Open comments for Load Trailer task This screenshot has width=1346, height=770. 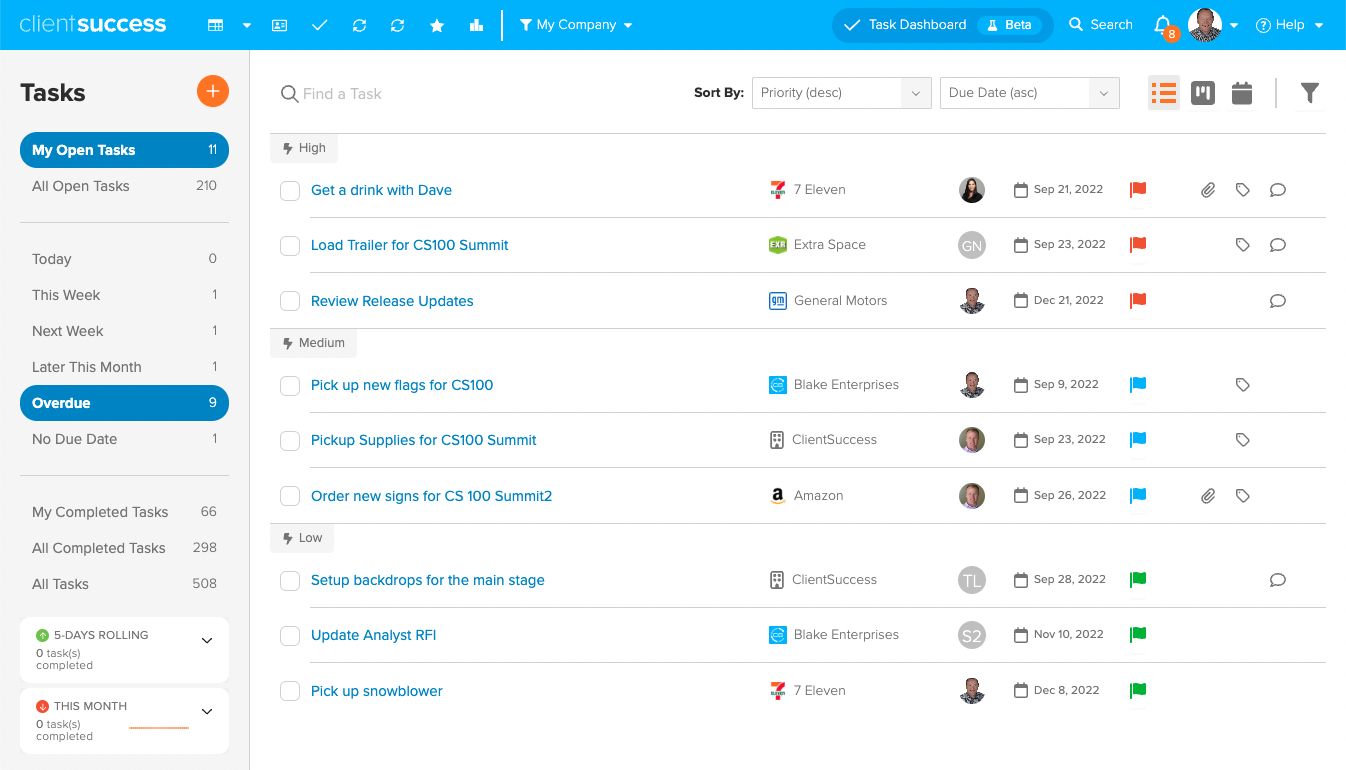tap(1277, 245)
